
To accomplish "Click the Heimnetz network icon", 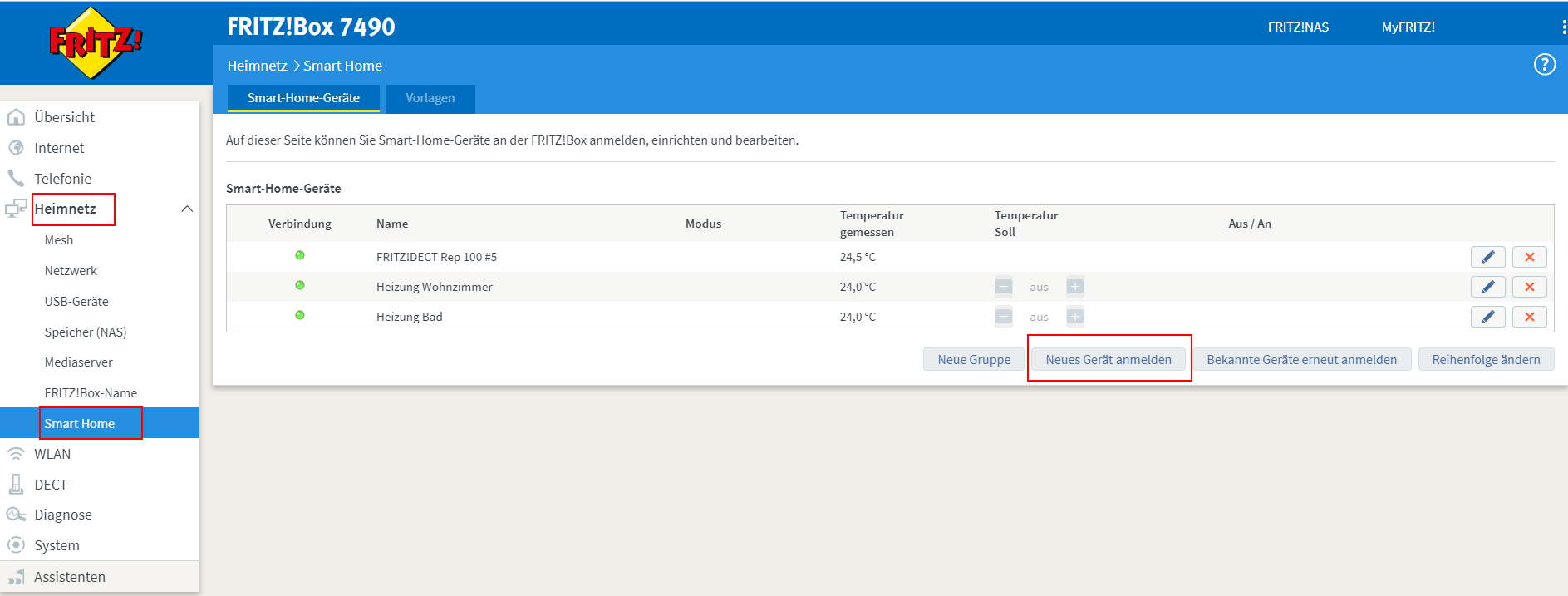I will (x=16, y=209).
